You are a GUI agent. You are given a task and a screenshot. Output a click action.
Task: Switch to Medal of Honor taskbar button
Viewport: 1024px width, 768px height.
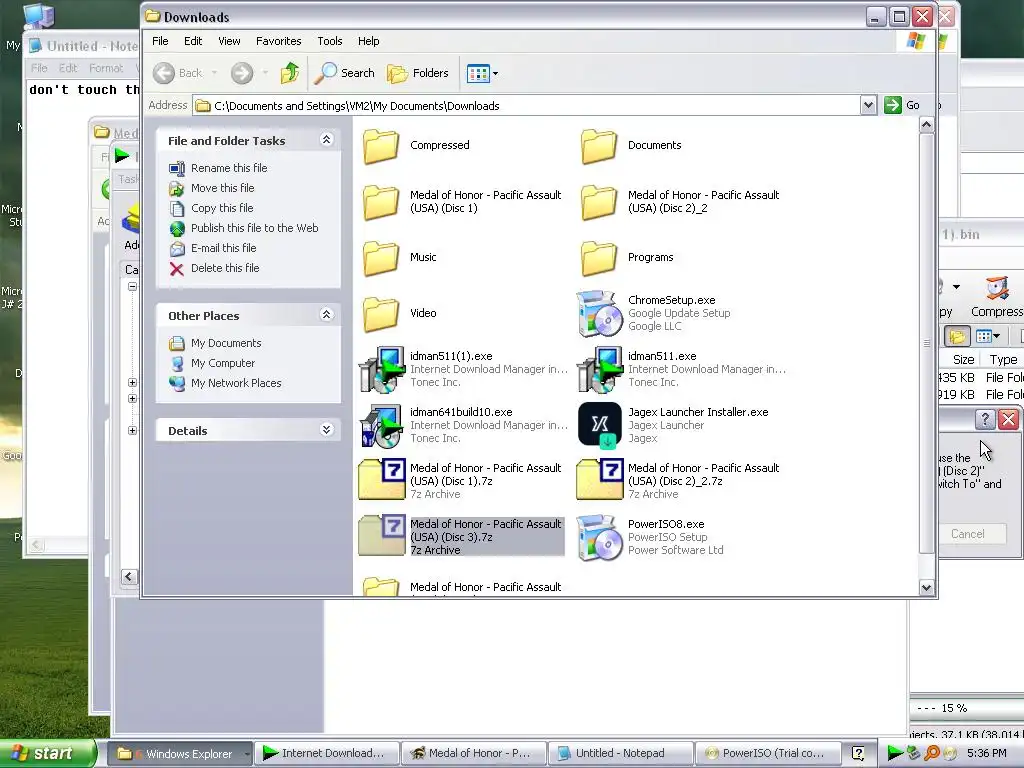click(472, 754)
